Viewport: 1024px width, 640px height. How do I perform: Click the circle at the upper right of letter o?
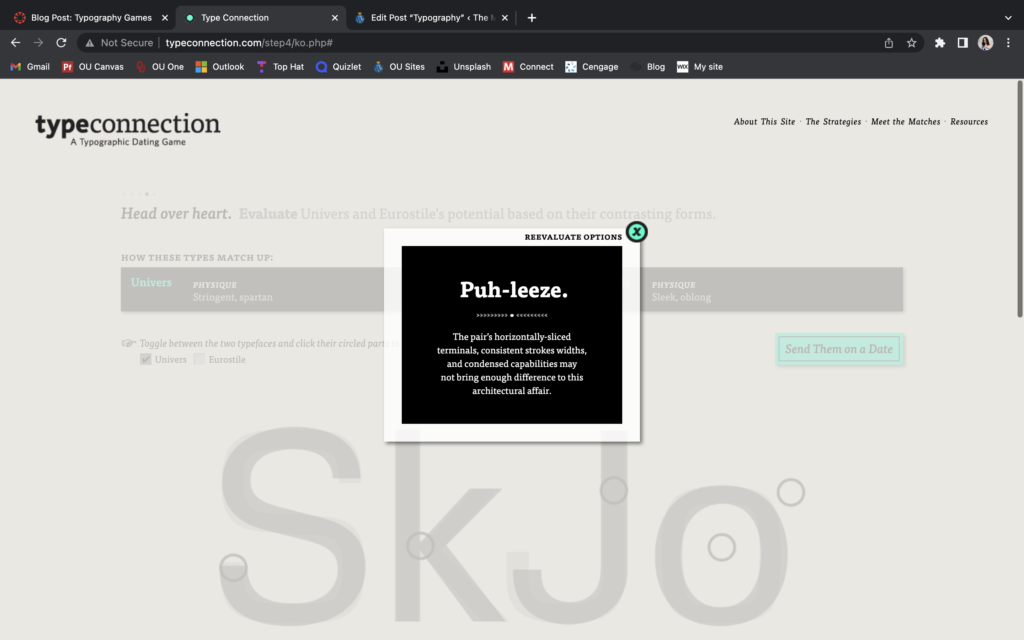pyautogui.click(x=791, y=492)
